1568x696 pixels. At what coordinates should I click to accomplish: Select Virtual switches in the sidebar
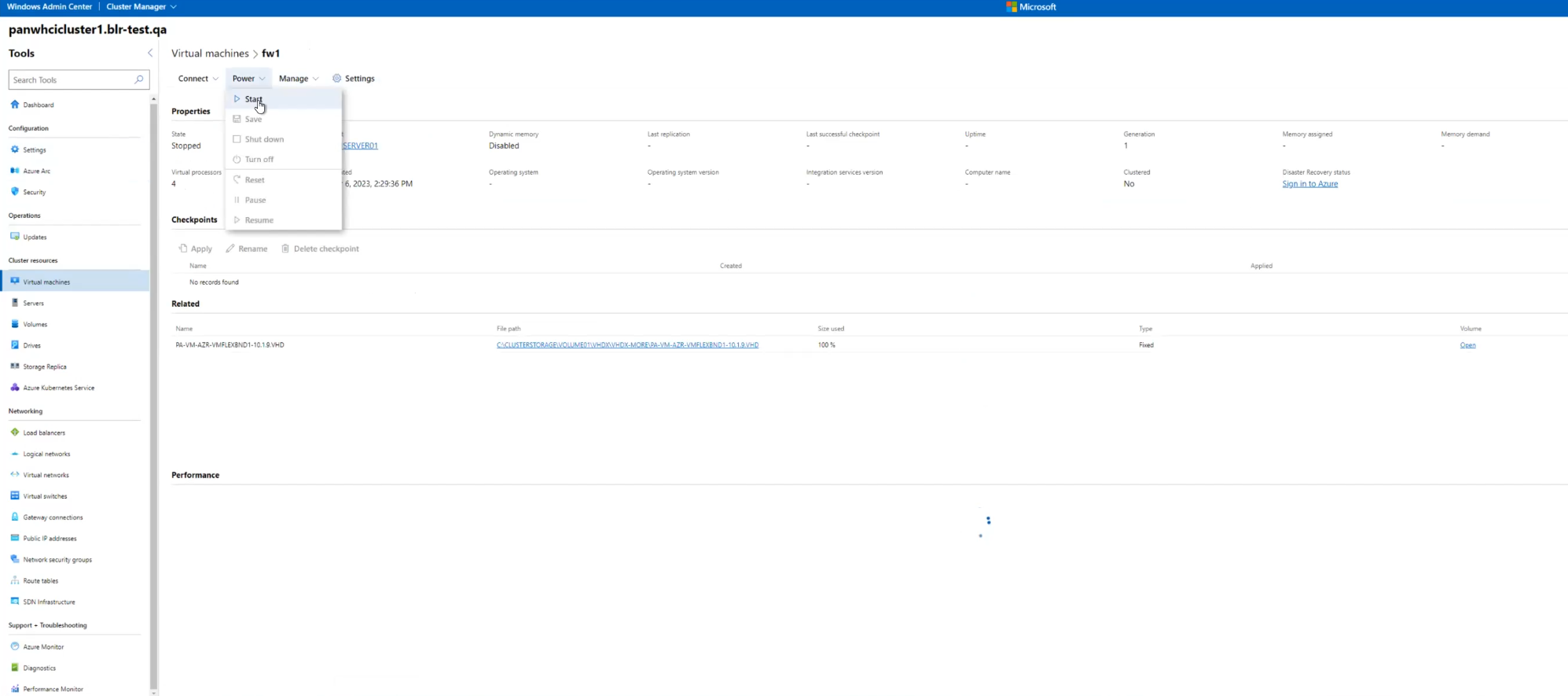(45, 496)
